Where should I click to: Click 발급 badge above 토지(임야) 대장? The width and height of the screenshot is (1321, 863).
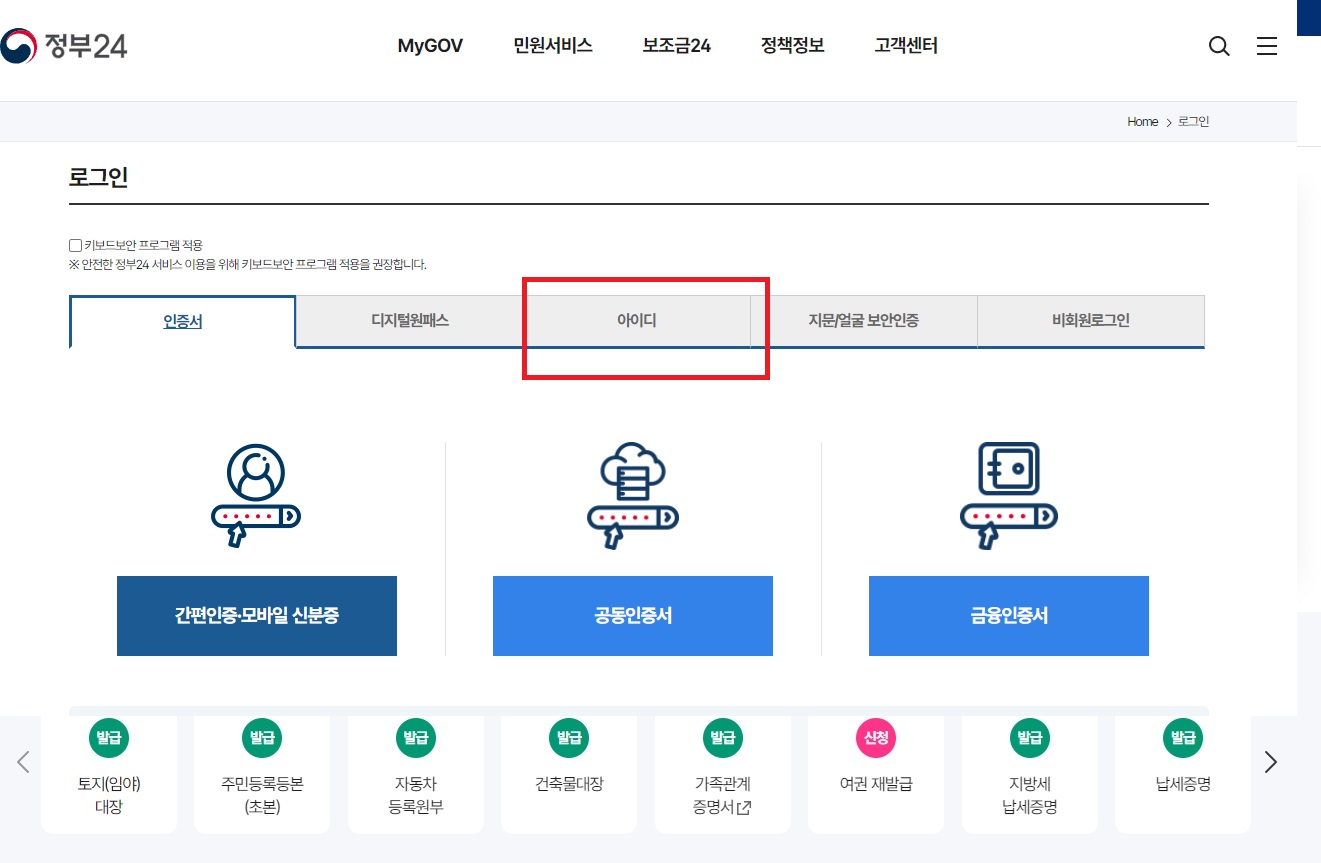(x=109, y=739)
